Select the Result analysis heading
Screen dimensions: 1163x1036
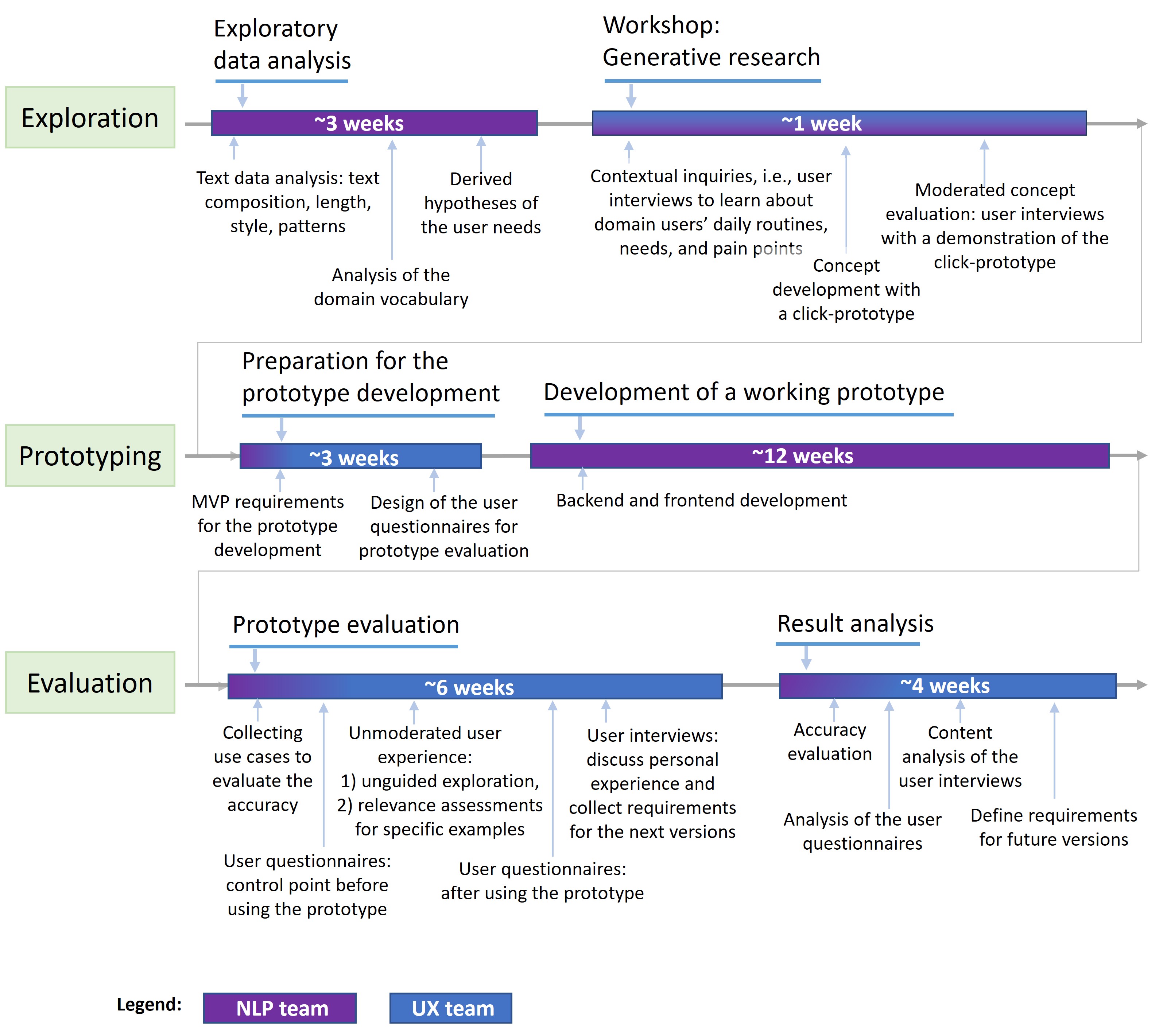[x=855, y=624]
